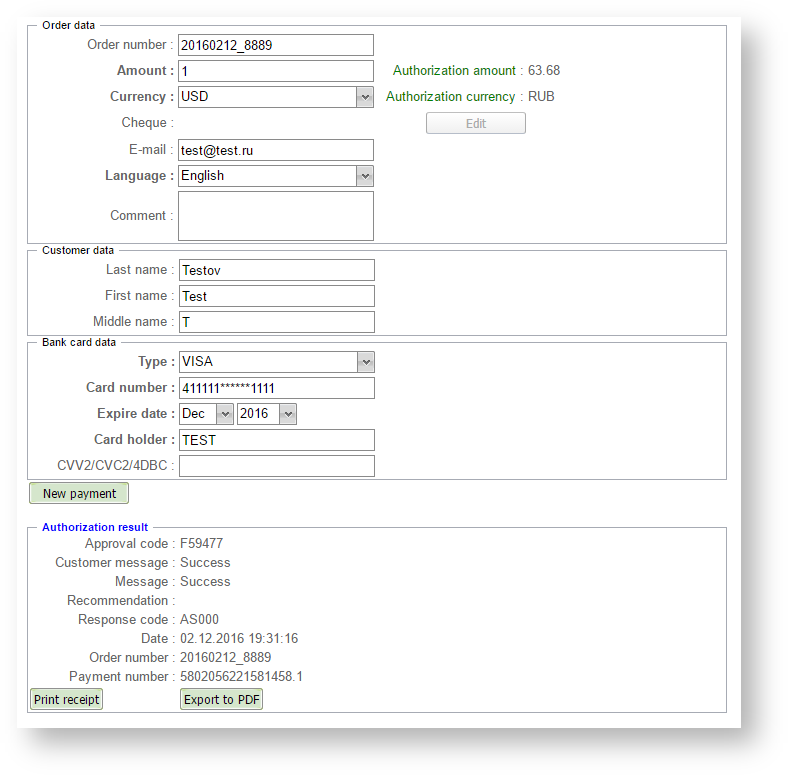
Task: Click the Last name field with Testov
Action: 277,270
